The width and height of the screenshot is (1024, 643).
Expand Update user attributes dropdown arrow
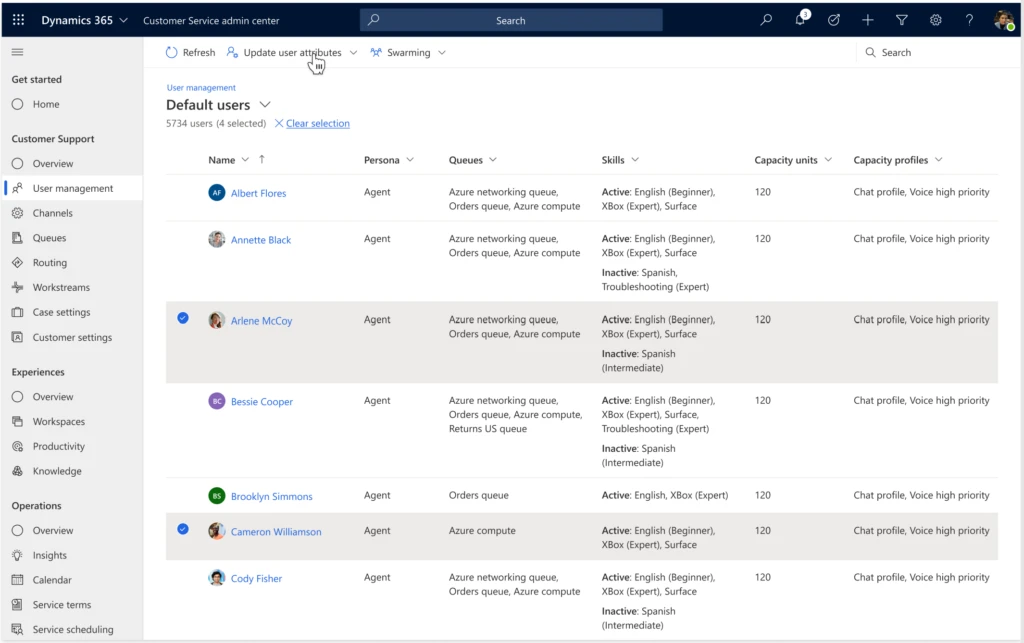click(353, 52)
